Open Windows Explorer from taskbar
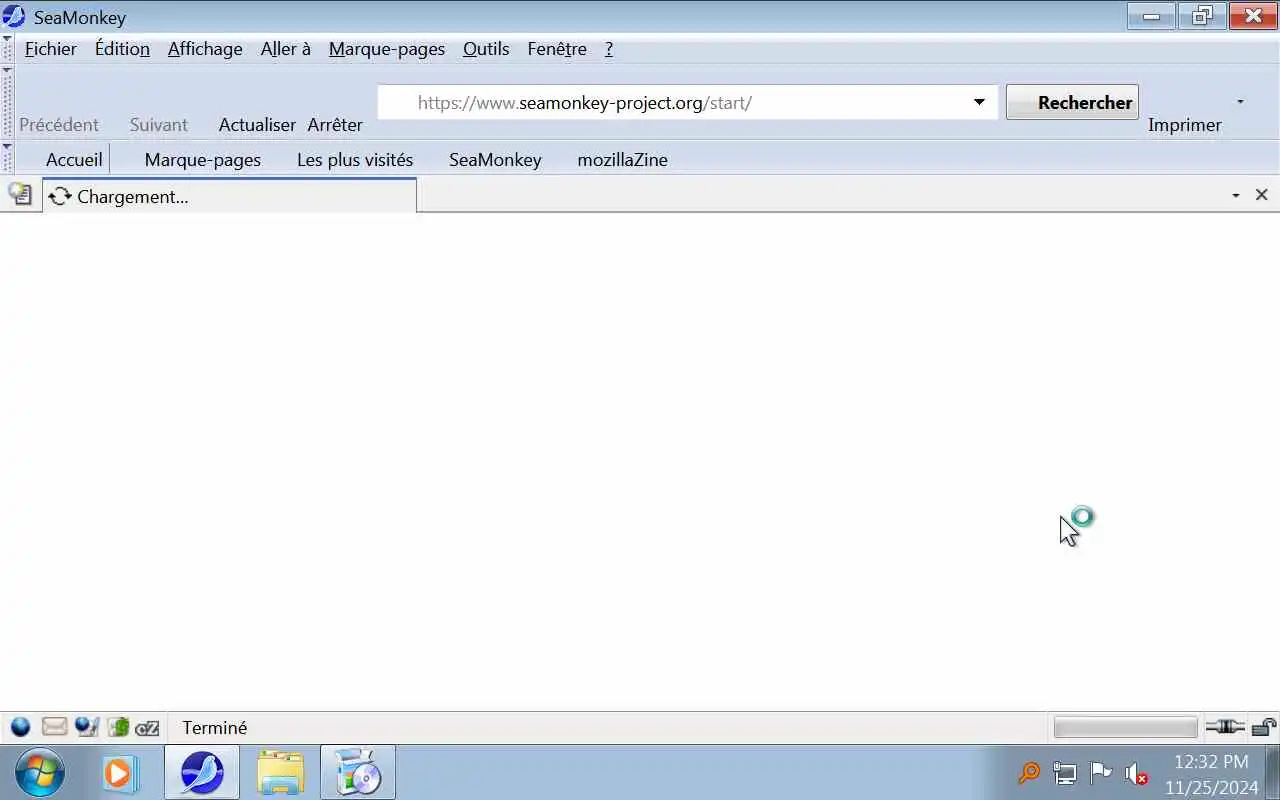The height and width of the screenshot is (800, 1280). tap(280, 773)
